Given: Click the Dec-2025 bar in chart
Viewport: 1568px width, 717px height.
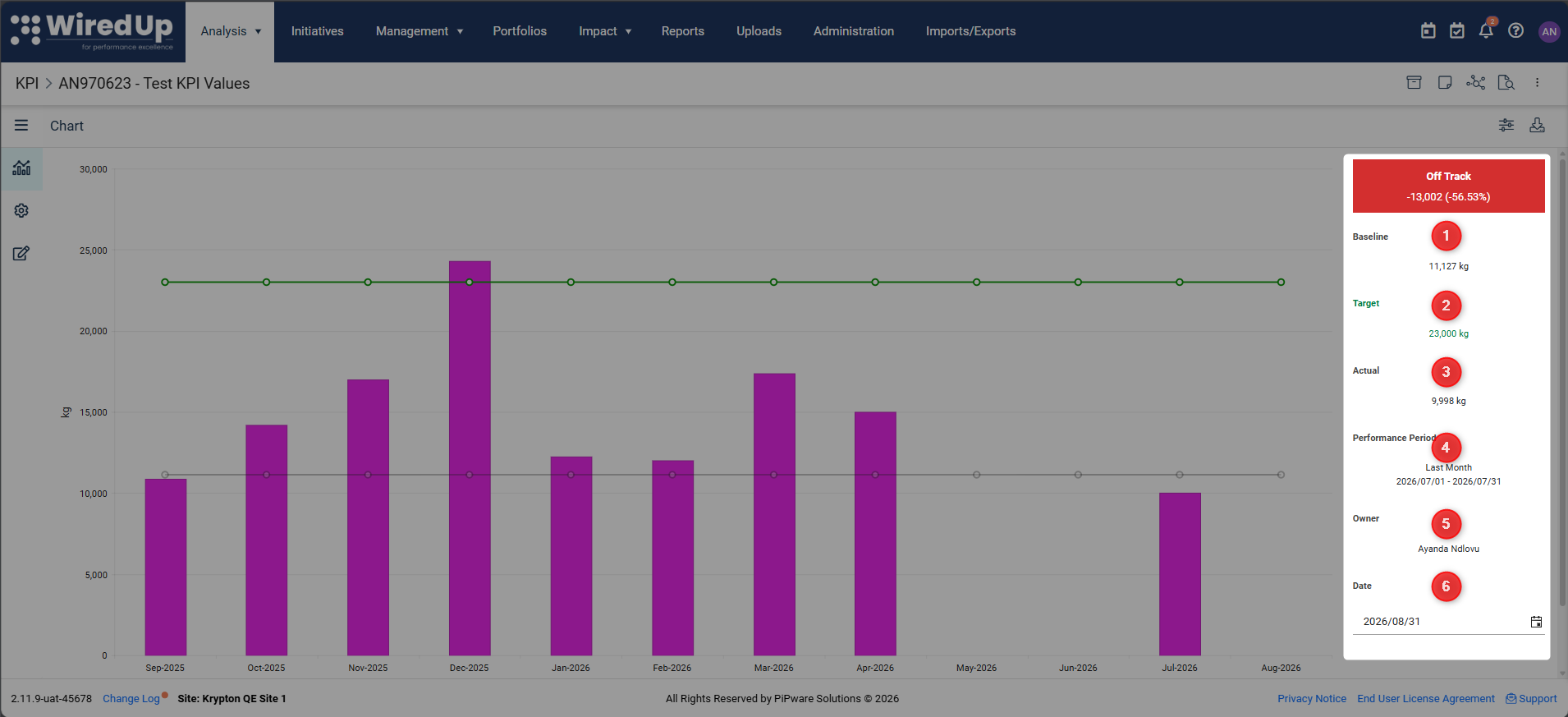Looking at the screenshot, I should (470, 458).
